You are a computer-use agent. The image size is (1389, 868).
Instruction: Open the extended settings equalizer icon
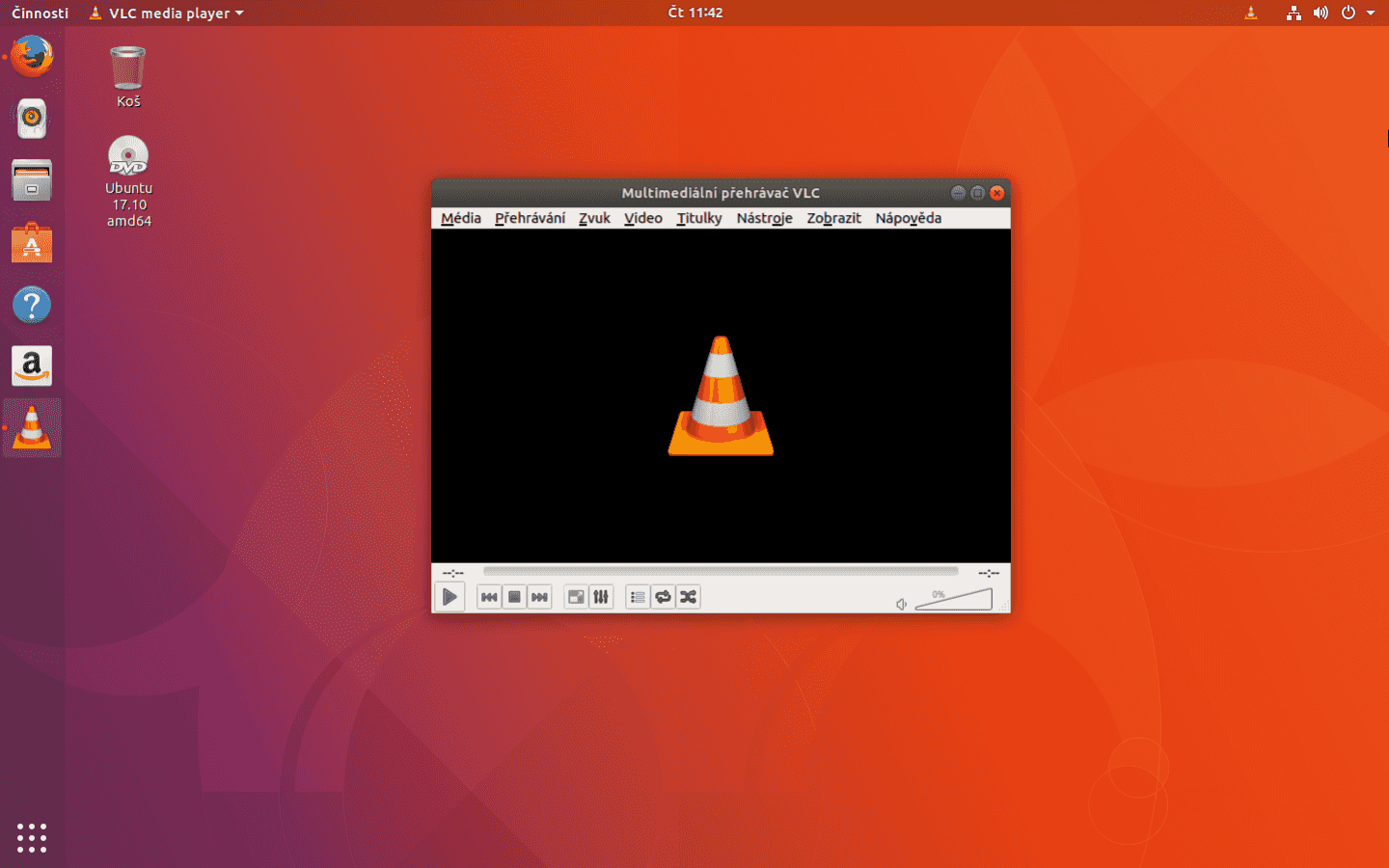[601, 596]
